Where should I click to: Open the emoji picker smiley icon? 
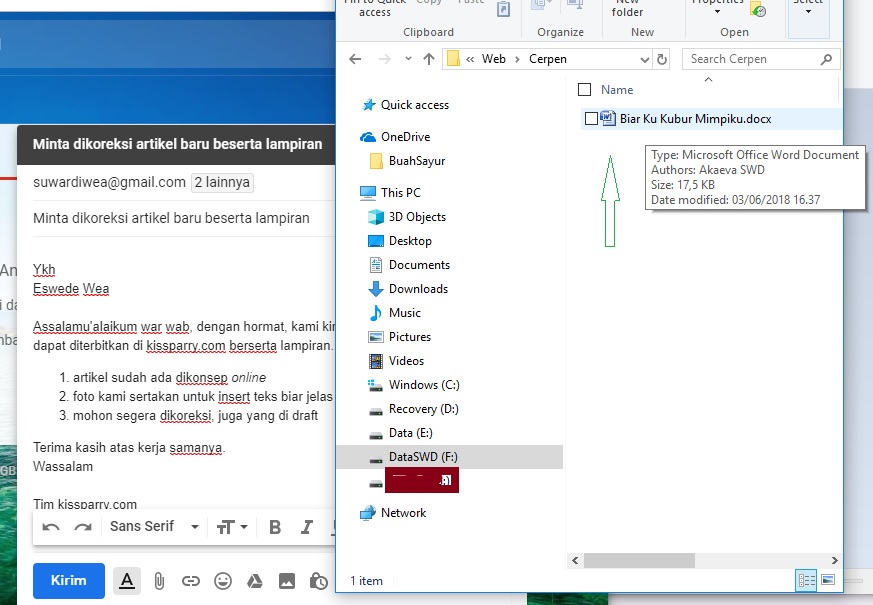(x=223, y=581)
